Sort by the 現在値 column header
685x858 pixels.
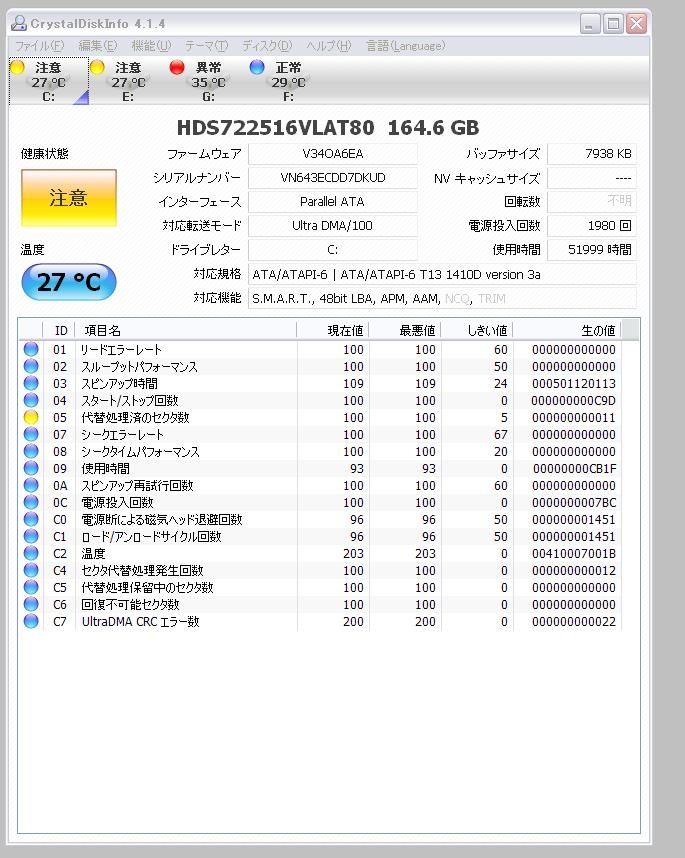(333, 331)
